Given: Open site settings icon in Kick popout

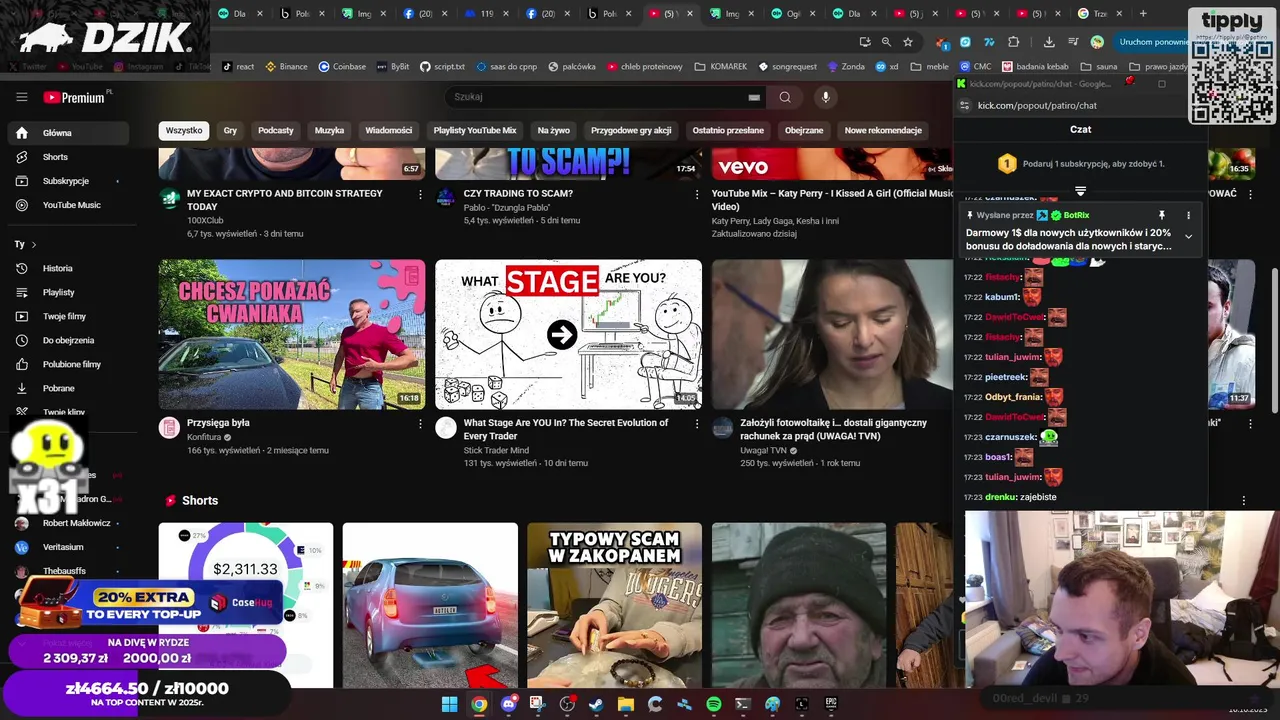Looking at the screenshot, I should 964,105.
